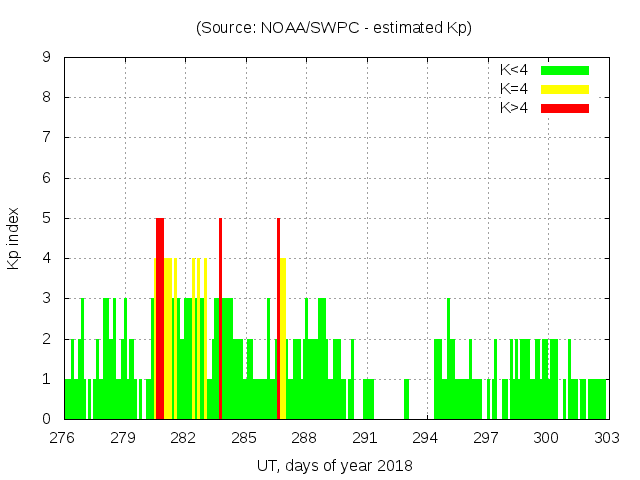640x480 pixels.
Task: Select the "K>4" legend label text
Action: click(514, 108)
